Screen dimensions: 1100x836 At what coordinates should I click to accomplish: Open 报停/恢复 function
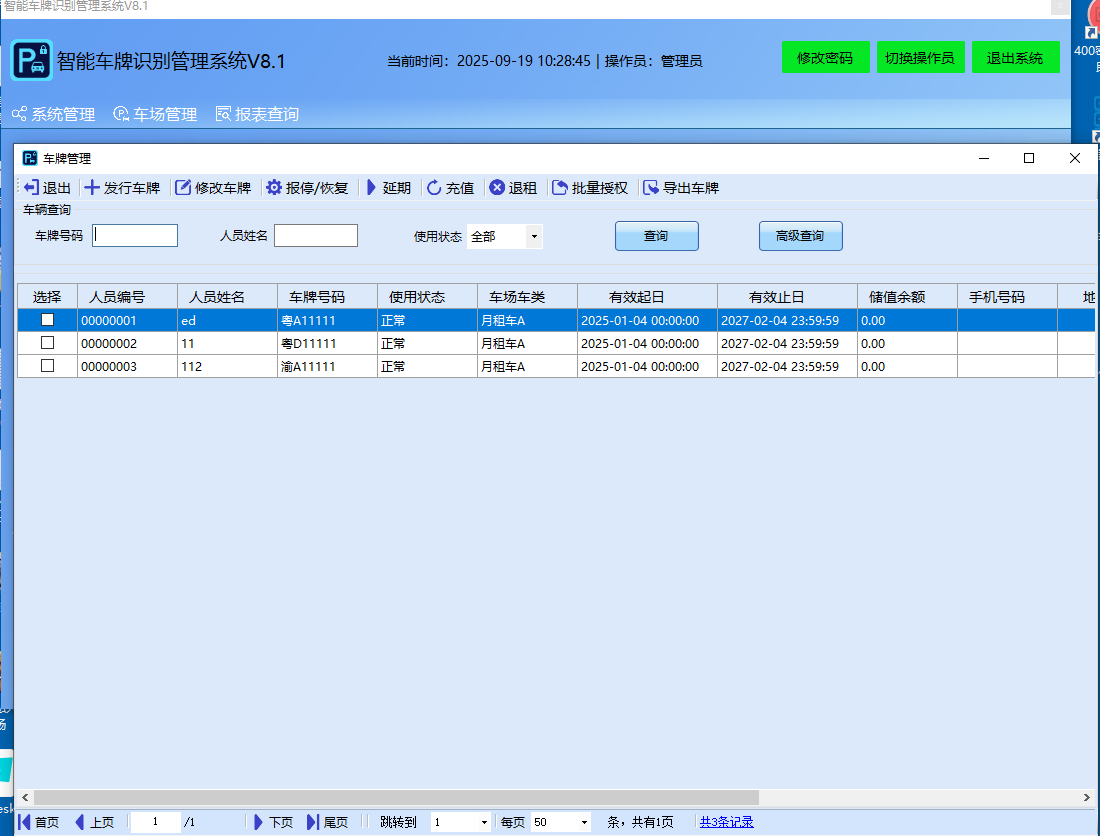307,187
